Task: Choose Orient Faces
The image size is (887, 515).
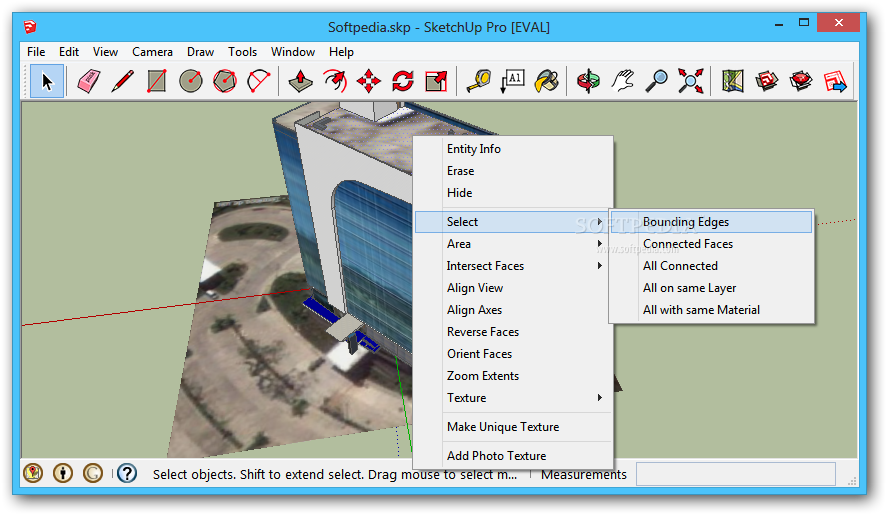Action: (514, 354)
